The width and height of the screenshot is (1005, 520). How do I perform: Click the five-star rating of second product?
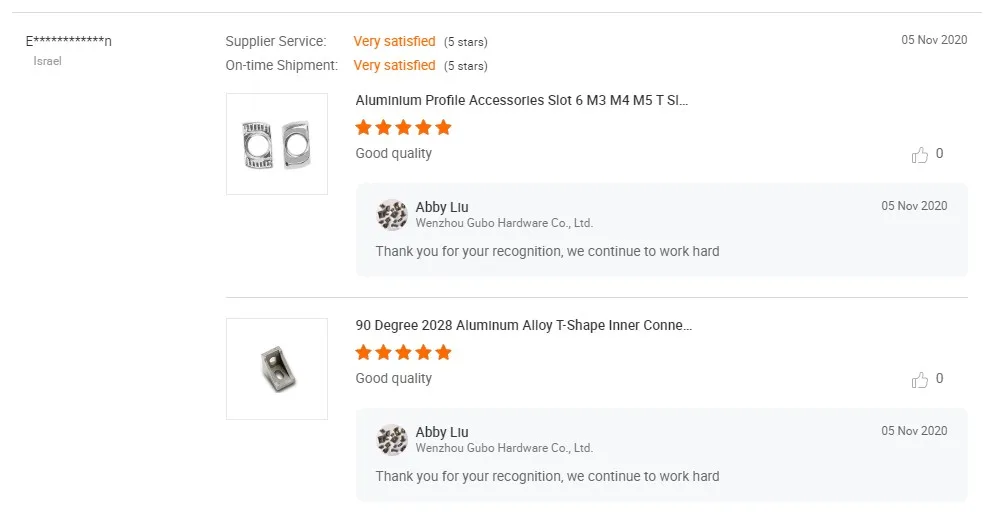point(403,353)
